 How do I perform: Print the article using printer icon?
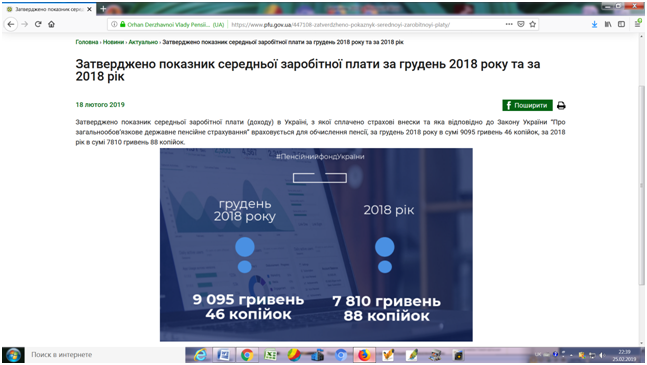(561, 106)
